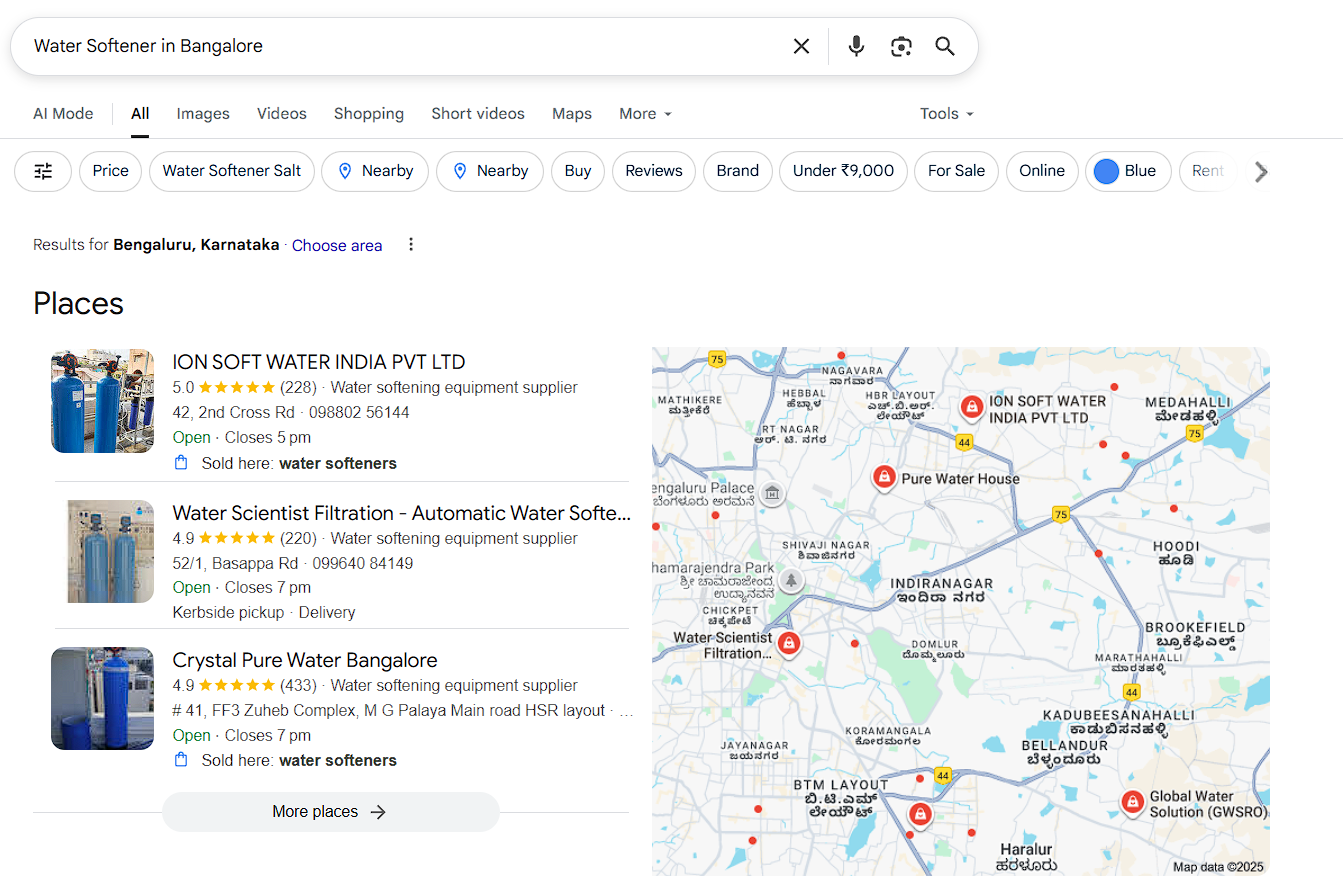1343x879 pixels.
Task: Open the filter settings sliders icon
Action: click(x=43, y=171)
